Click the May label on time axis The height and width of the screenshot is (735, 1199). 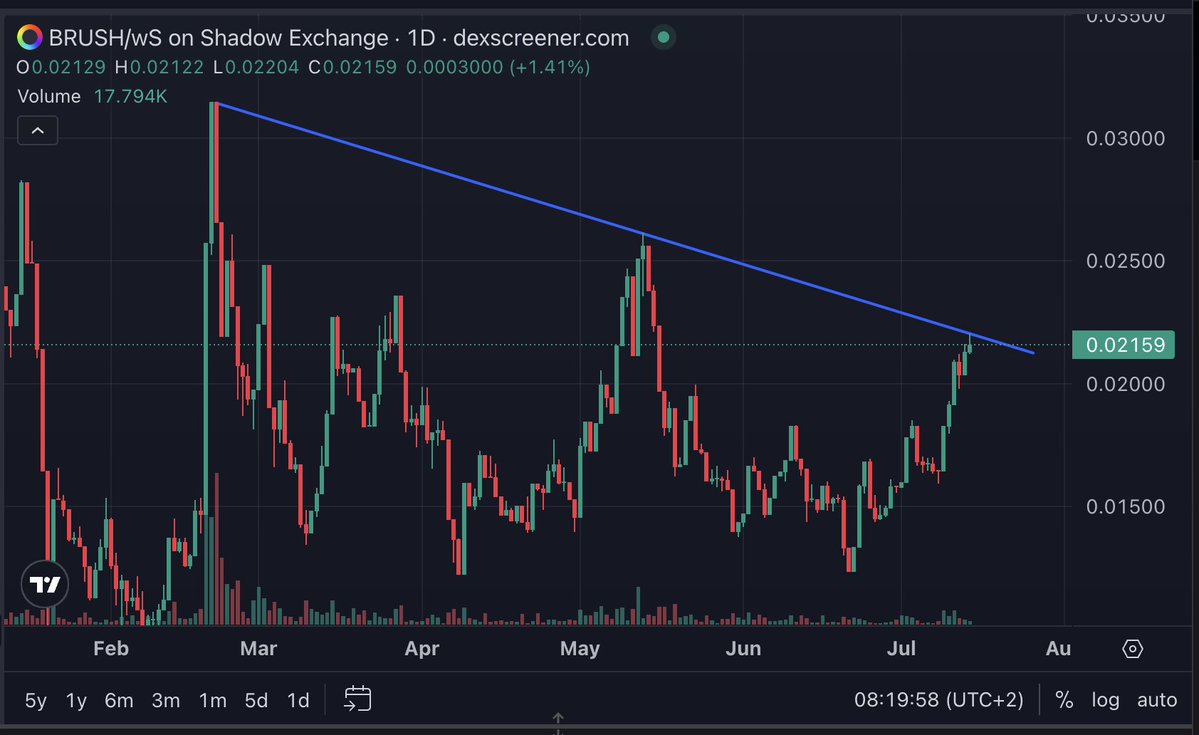pyautogui.click(x=580, y=649)
